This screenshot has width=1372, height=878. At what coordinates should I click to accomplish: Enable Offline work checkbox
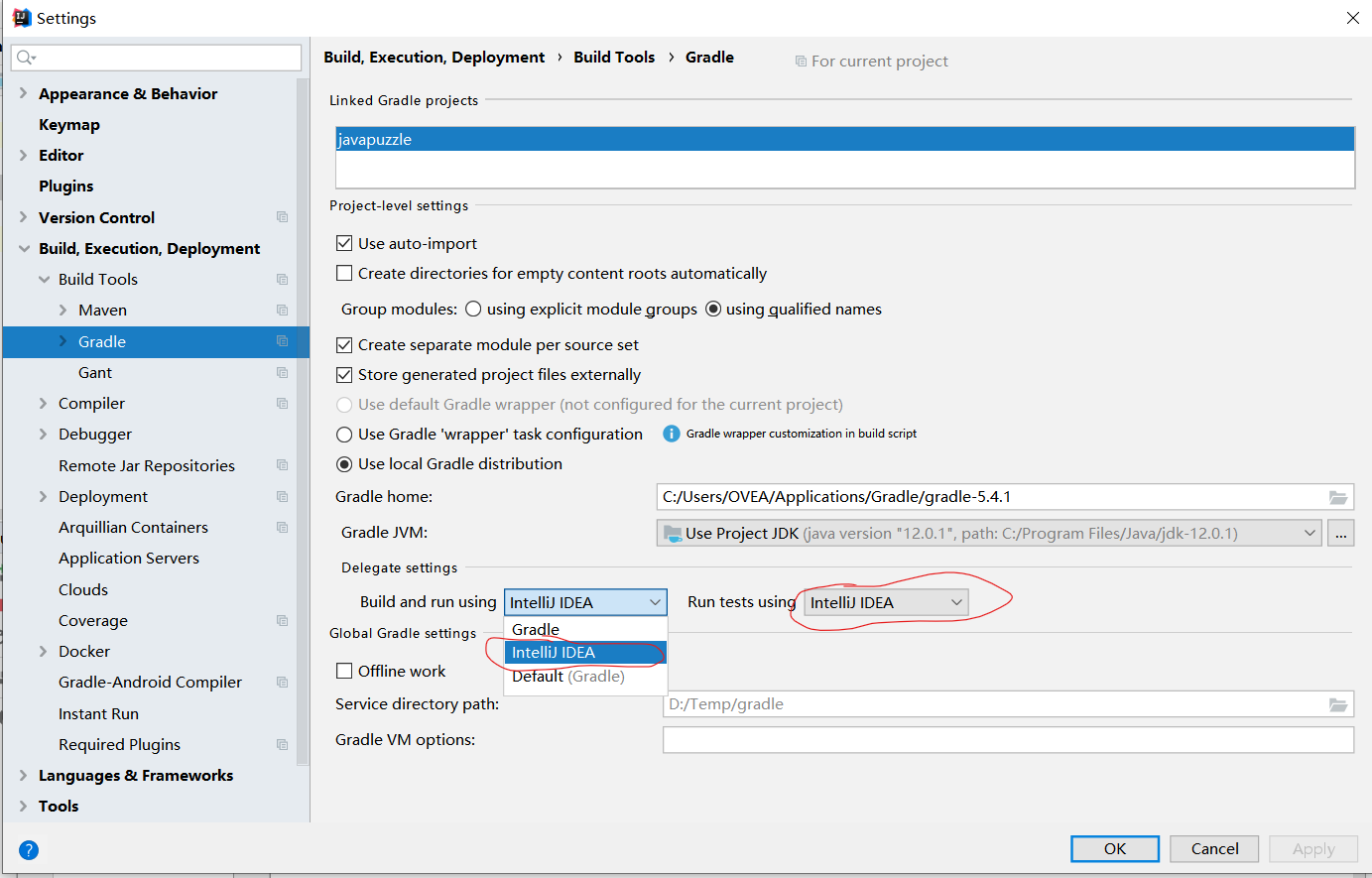coord(344,671)
